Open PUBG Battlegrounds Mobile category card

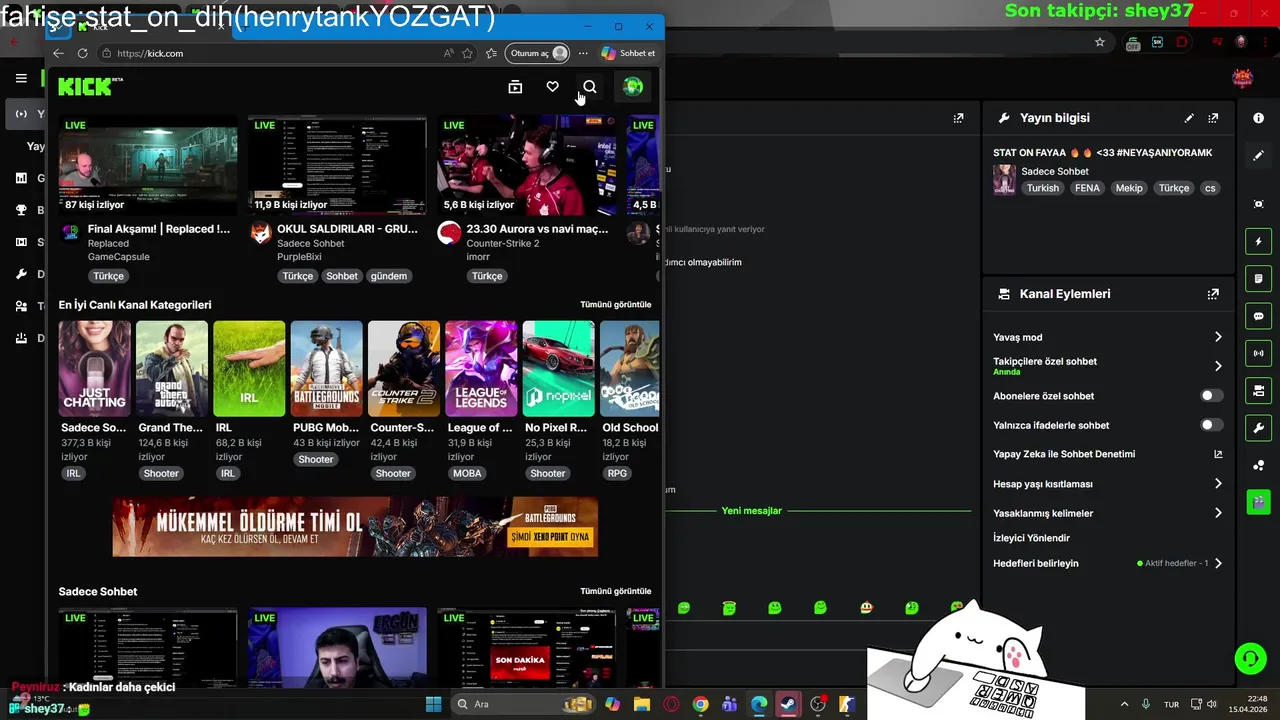click(x=327, y=368)
